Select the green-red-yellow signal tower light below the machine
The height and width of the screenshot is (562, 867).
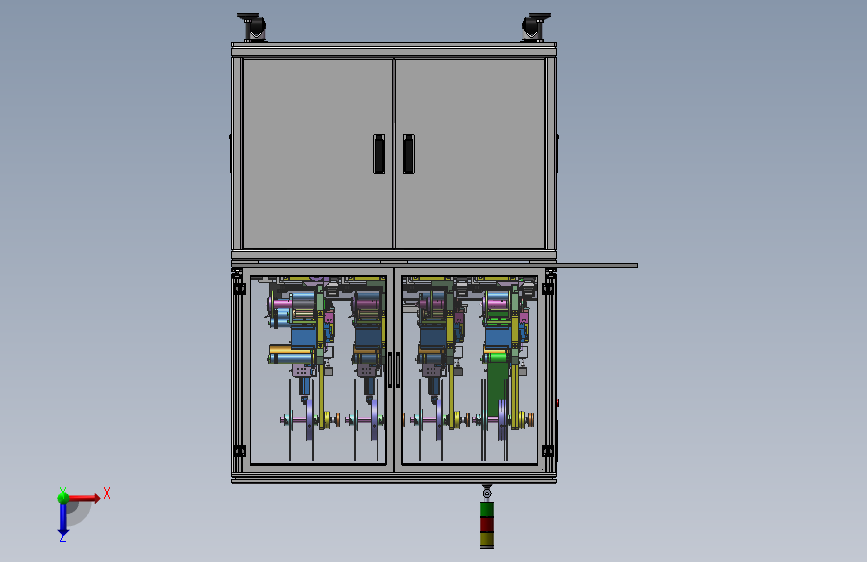coord(487,524)
